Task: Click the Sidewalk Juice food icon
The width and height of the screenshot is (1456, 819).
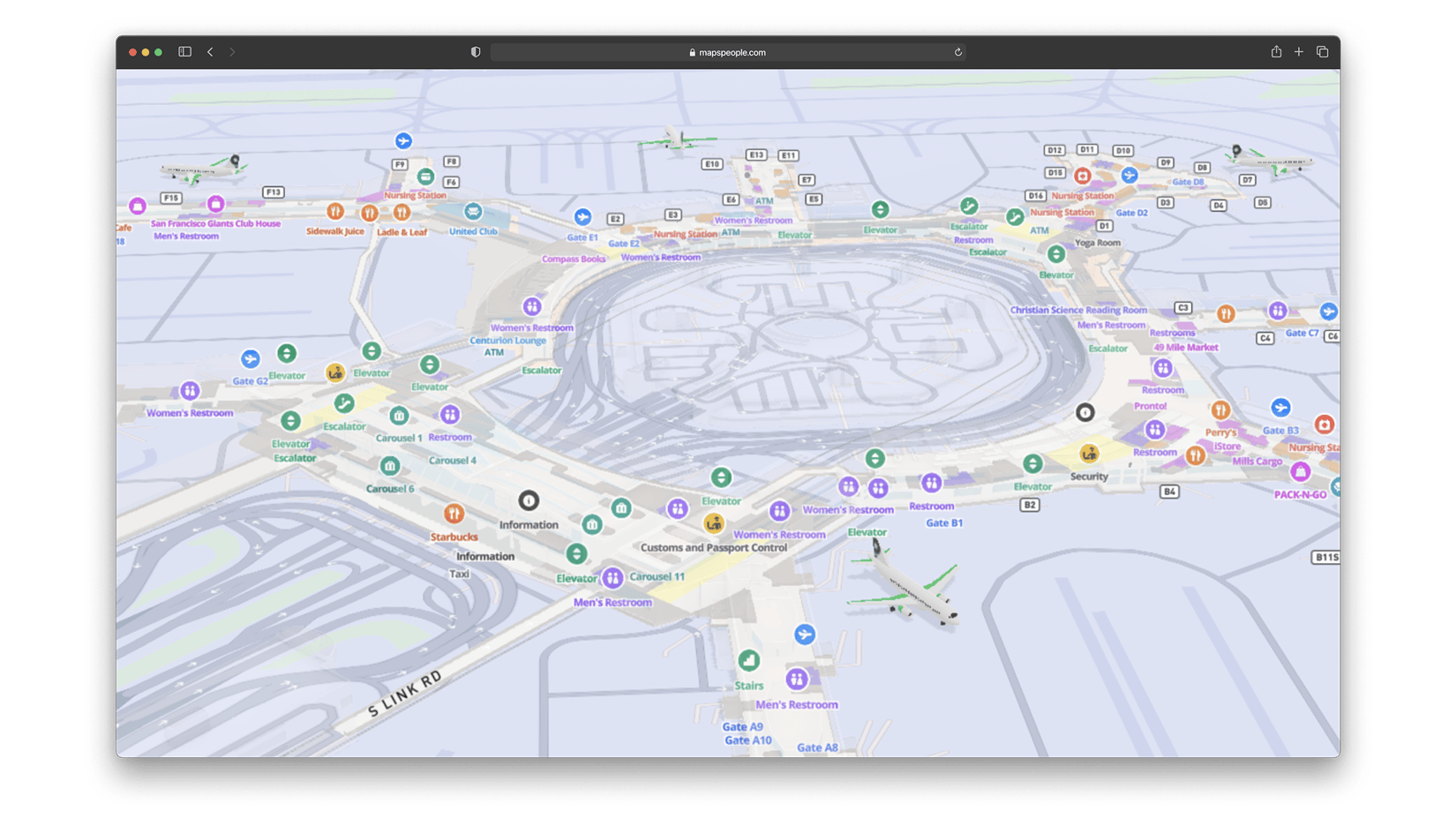Action: (x=335, y=212)
